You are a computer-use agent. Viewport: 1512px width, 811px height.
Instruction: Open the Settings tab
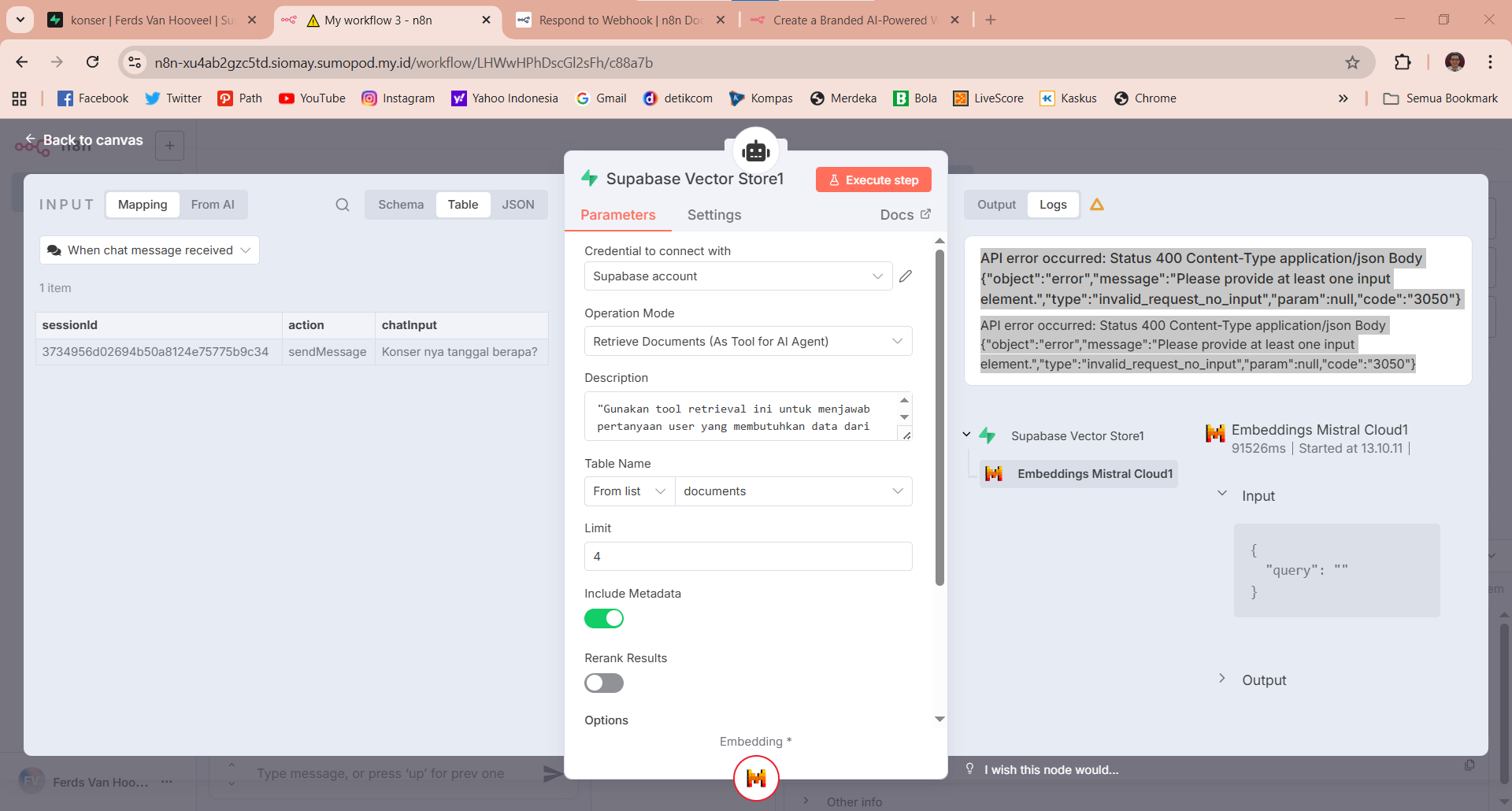[x=714, y=215]
